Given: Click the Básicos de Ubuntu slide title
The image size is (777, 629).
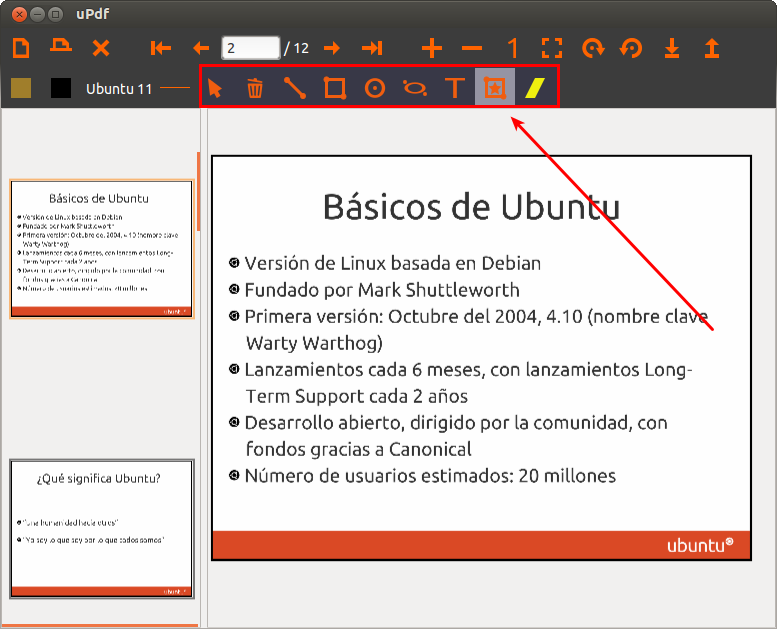Looking at the screenshot, I should tap(471, 206).
